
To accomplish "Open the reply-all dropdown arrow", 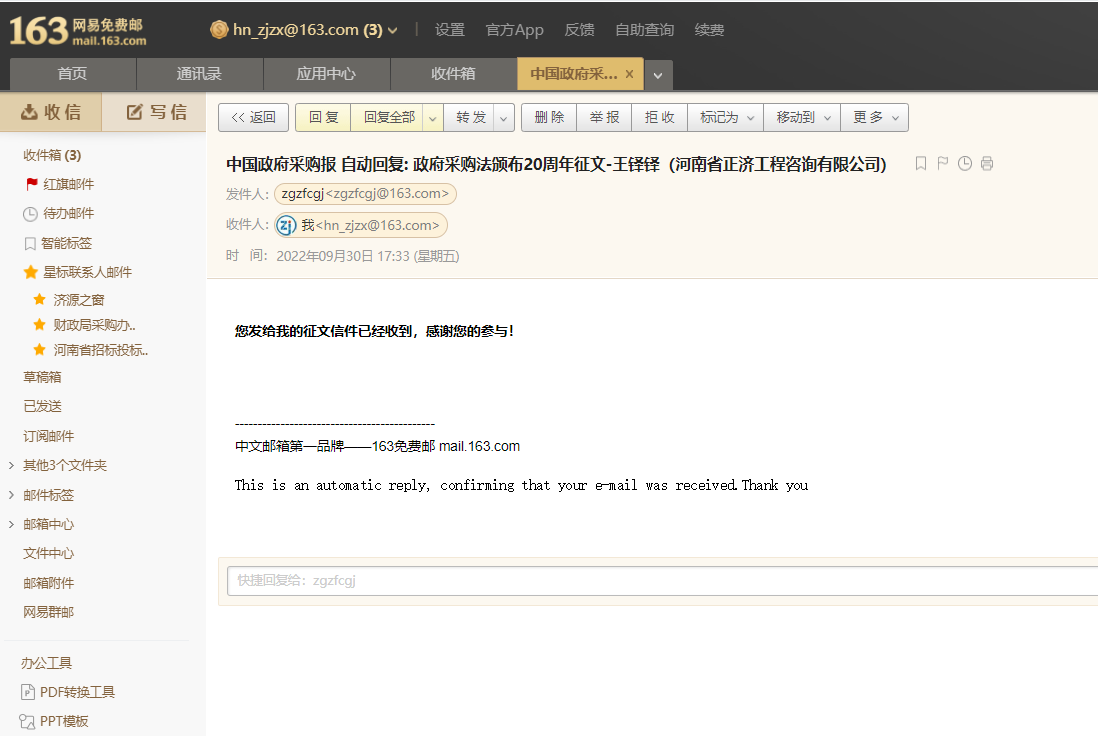I will coord(433,118).
